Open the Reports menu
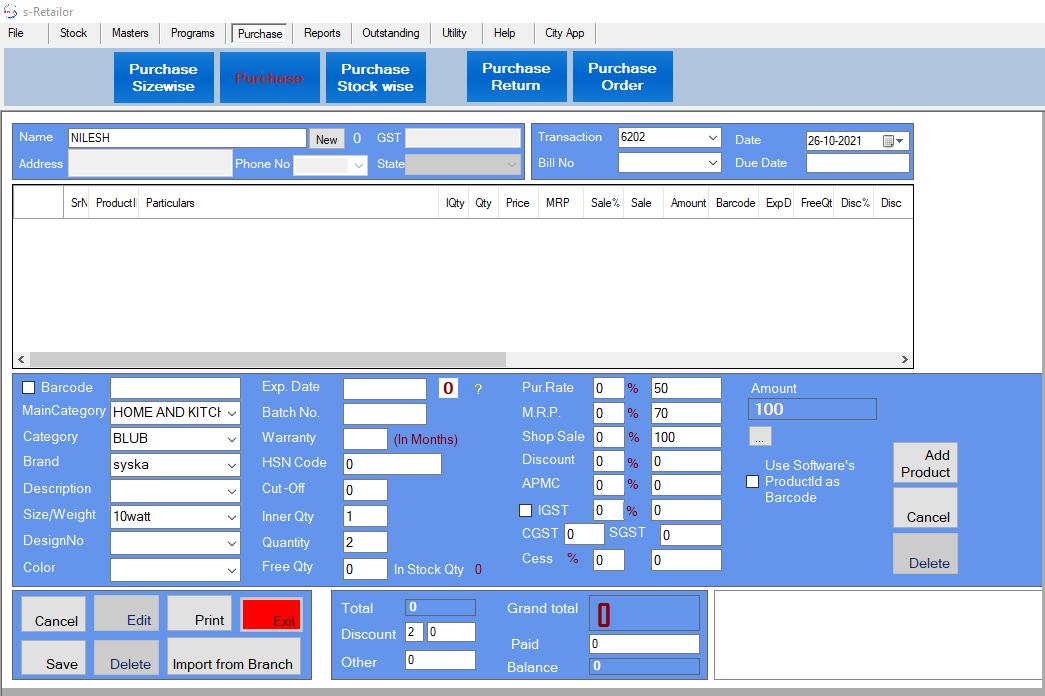 coord(322,33)
